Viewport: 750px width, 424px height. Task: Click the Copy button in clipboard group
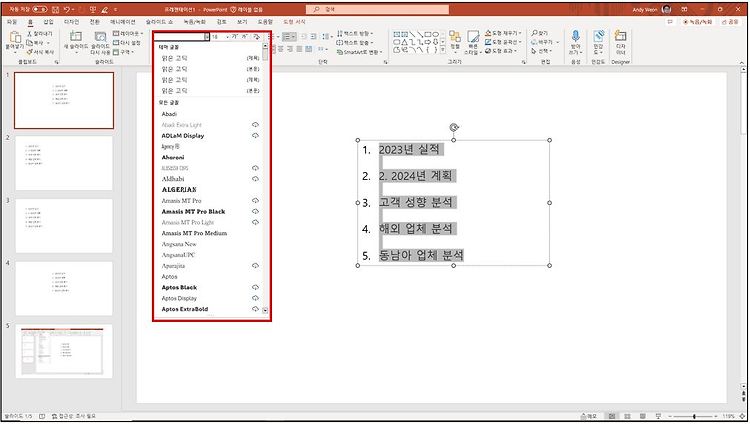coord(38,43)
